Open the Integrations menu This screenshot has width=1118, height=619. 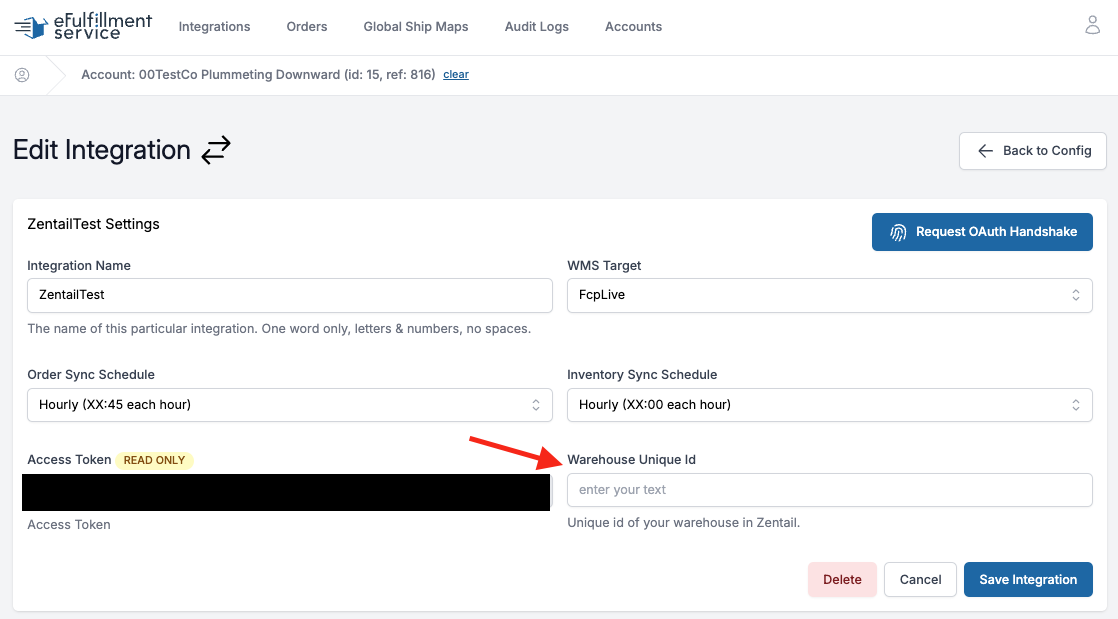click(x=214, y=26)
